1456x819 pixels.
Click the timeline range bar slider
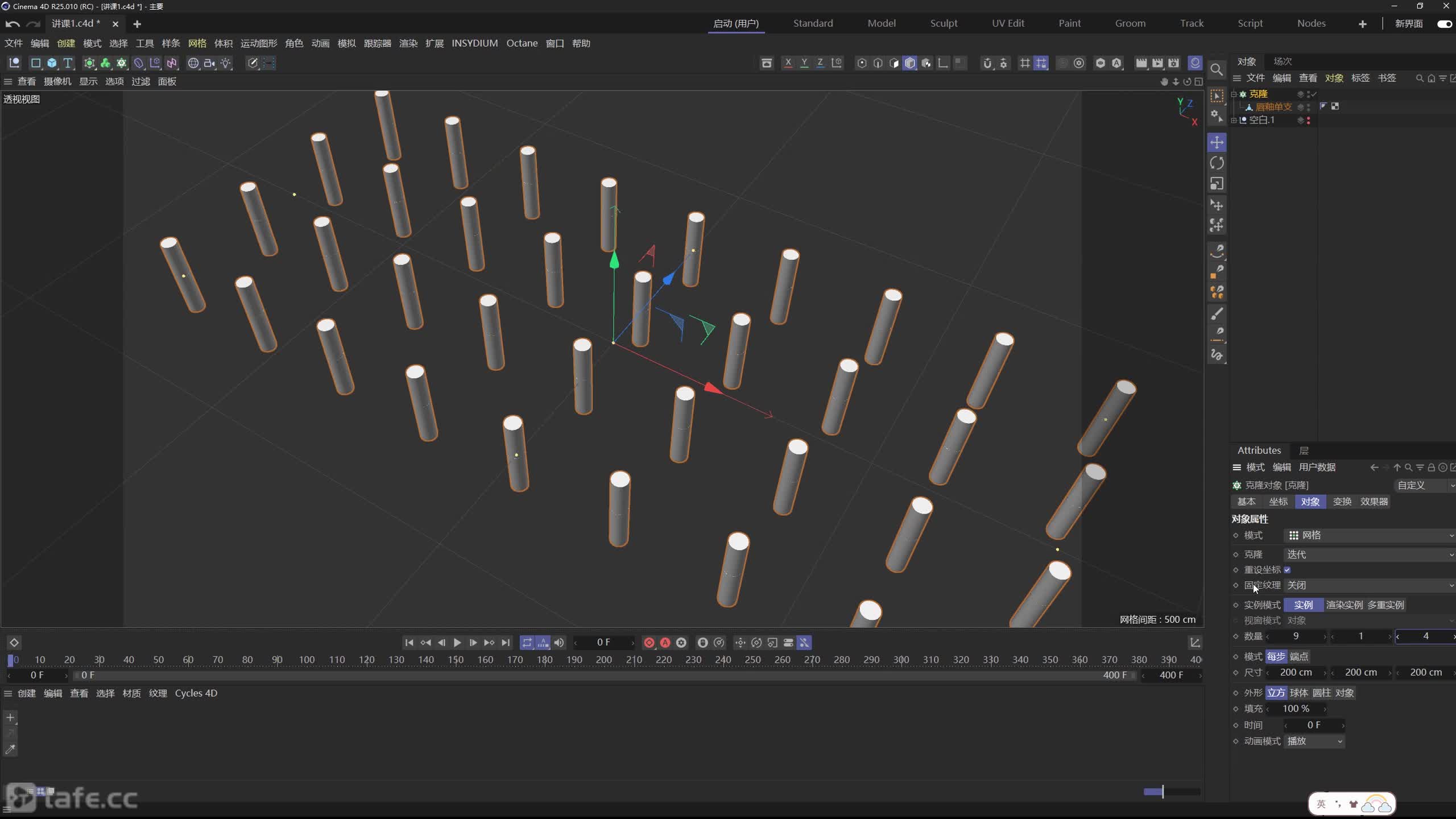[604, 675]
